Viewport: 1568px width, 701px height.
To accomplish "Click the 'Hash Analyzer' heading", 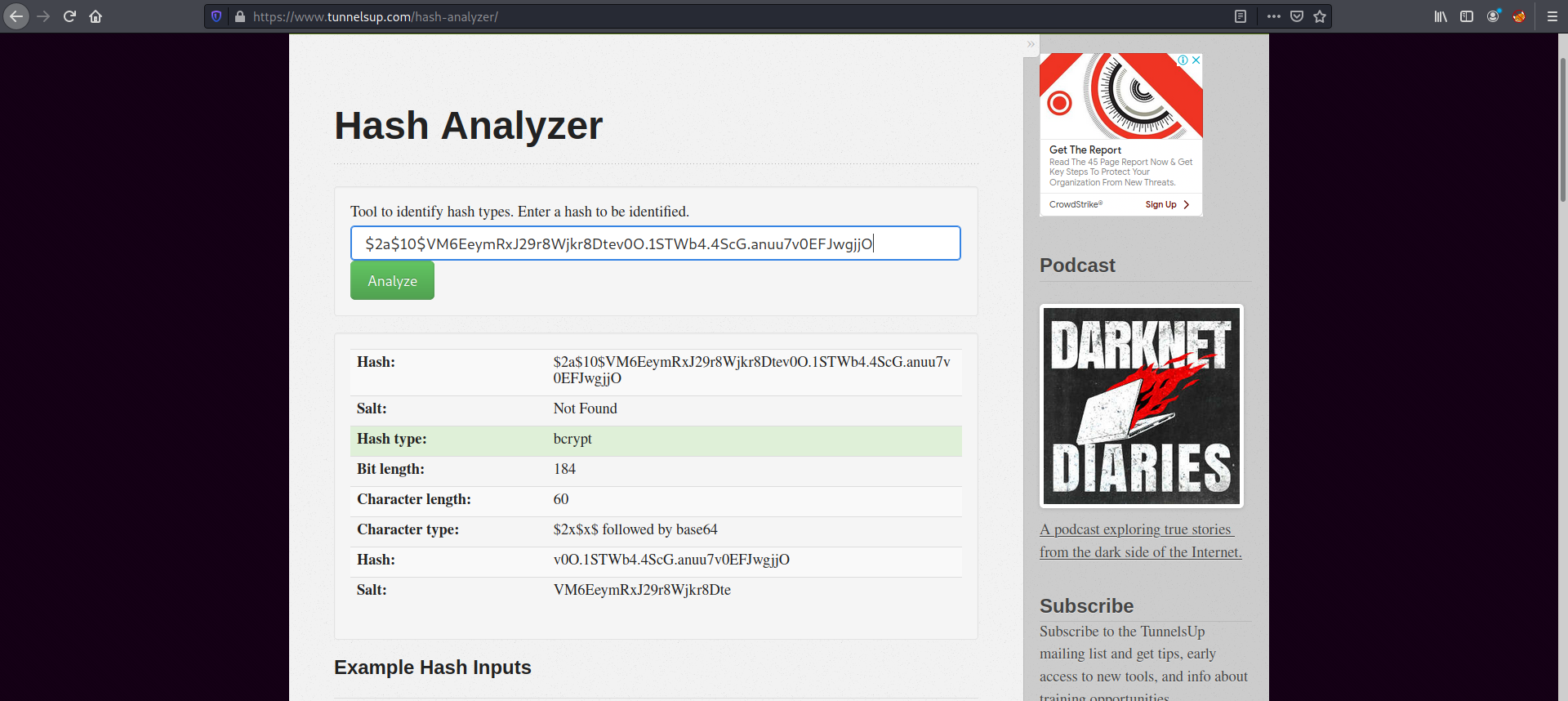I will 468,126.
